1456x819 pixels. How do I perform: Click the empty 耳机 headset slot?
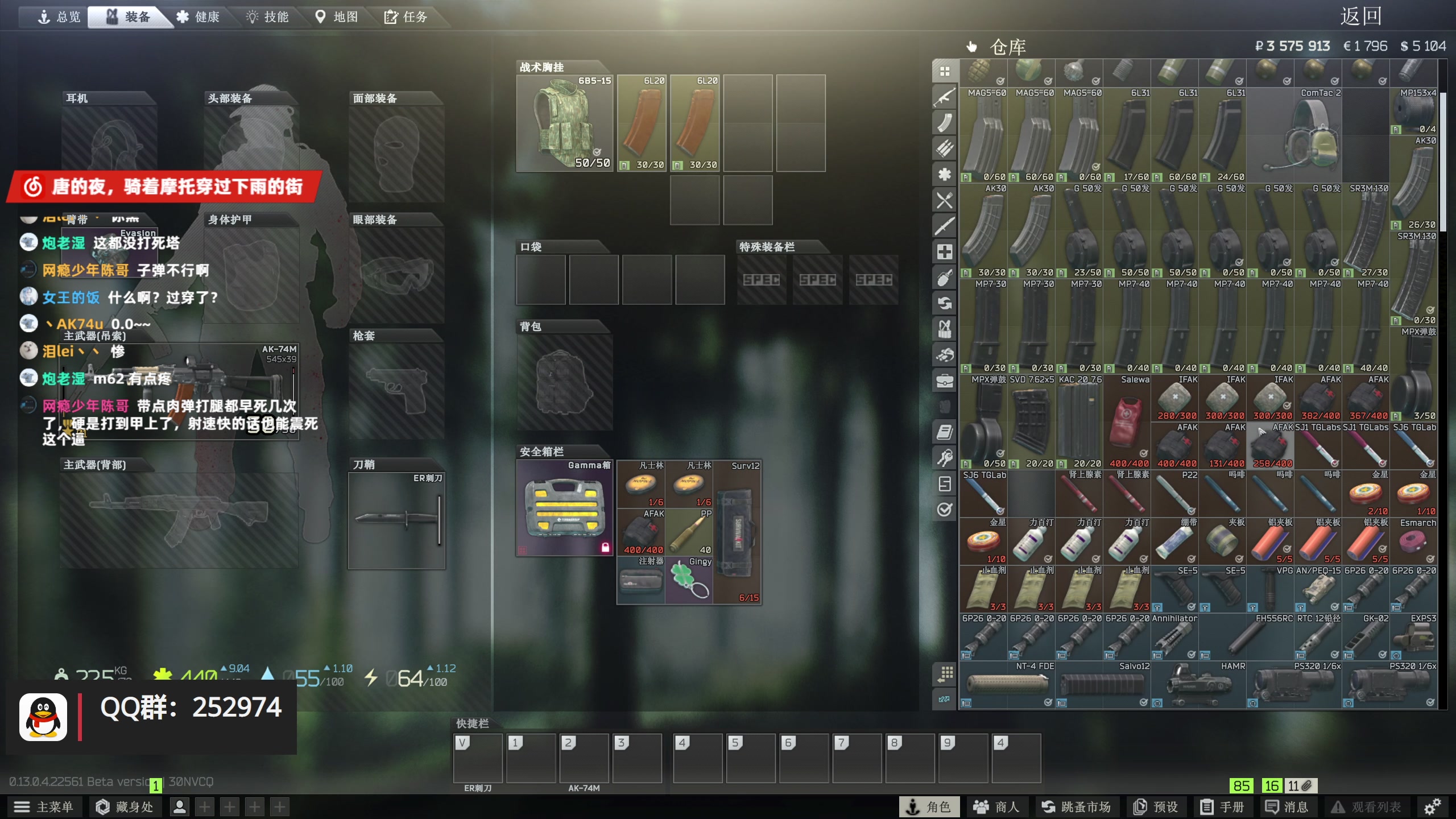[x=109, y=154]
